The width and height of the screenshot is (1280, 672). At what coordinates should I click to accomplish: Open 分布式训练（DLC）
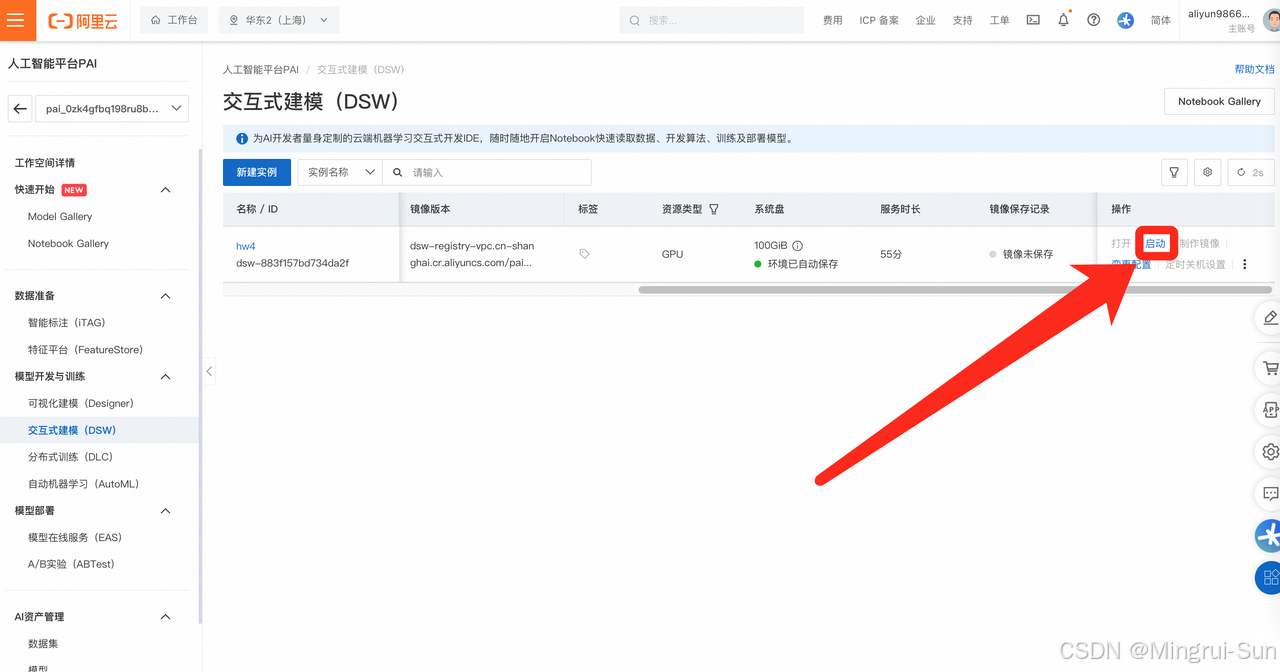coord(70,457)
